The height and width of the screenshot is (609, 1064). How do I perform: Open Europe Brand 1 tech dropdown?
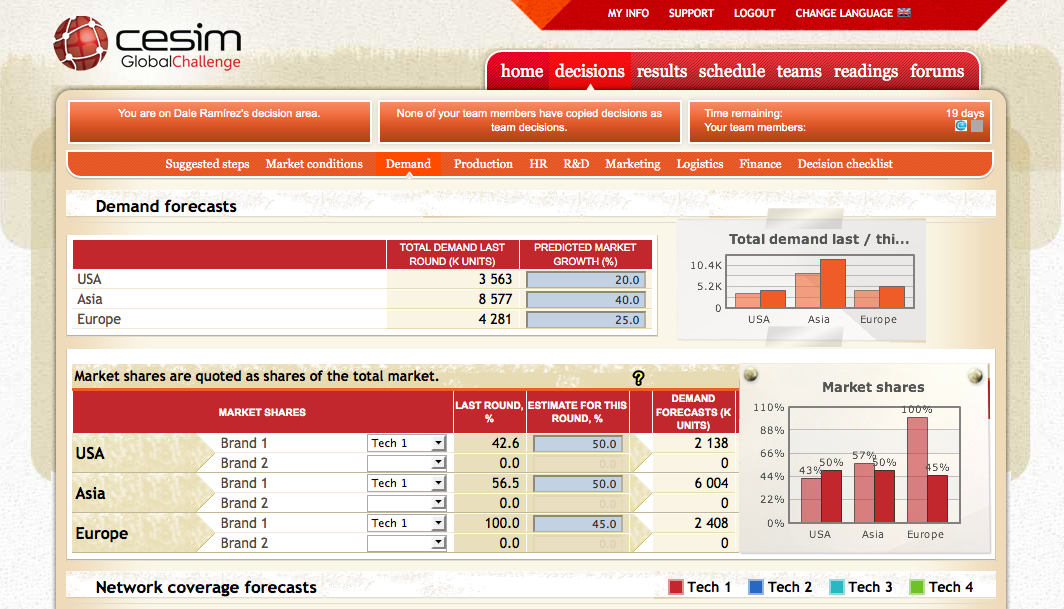click(x=406, y=523)
